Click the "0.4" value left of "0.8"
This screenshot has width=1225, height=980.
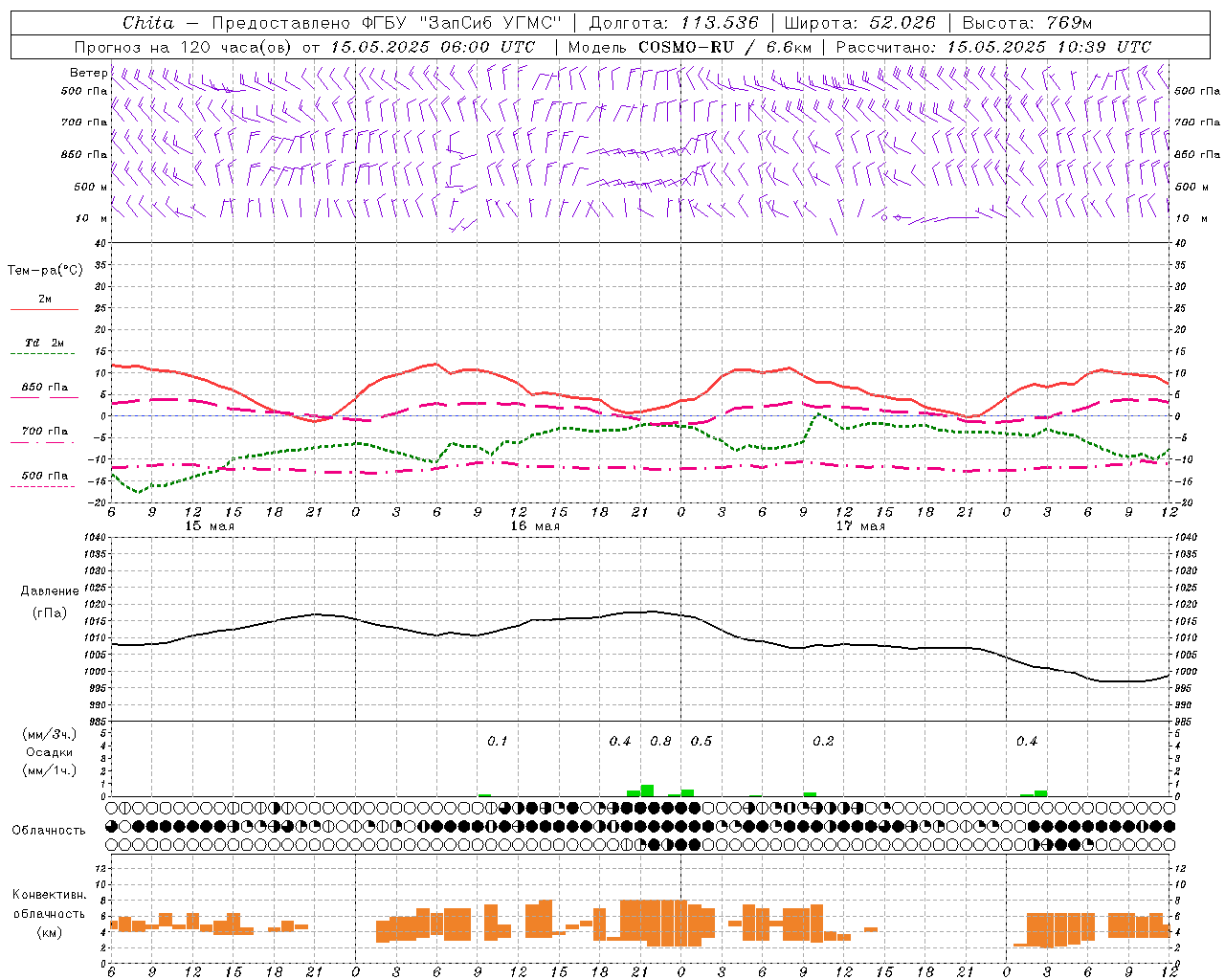(x=620, y=742)
